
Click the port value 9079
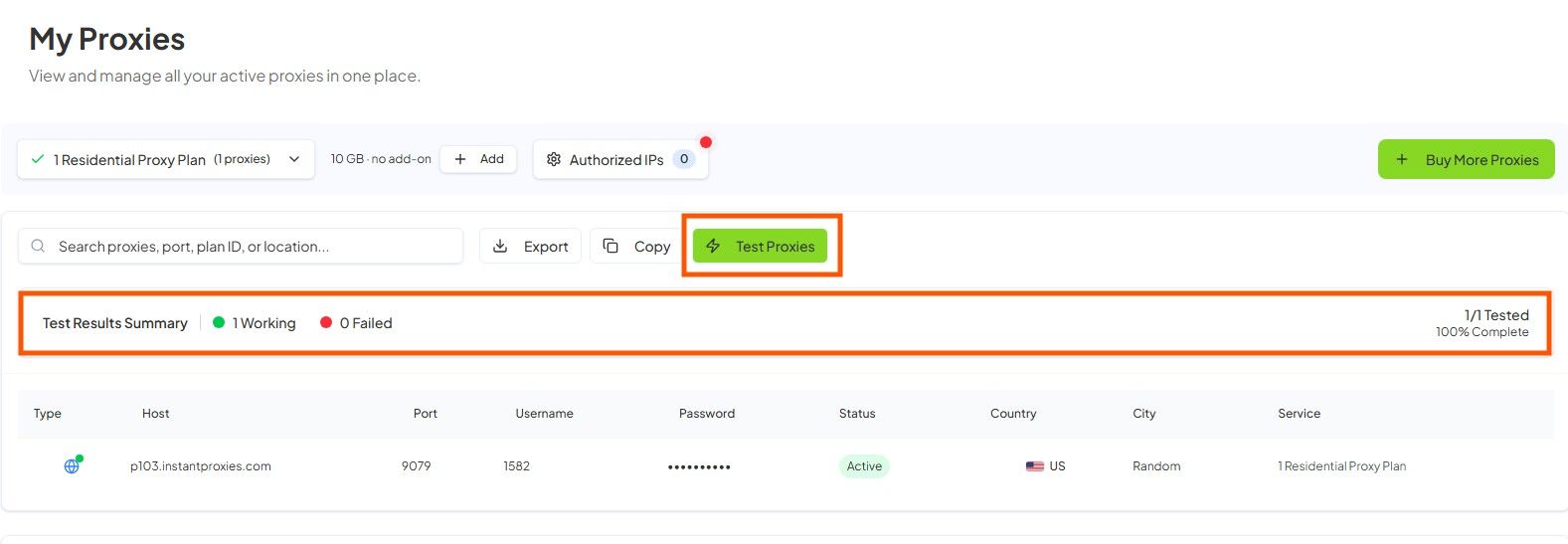click(x=416, y=465)
